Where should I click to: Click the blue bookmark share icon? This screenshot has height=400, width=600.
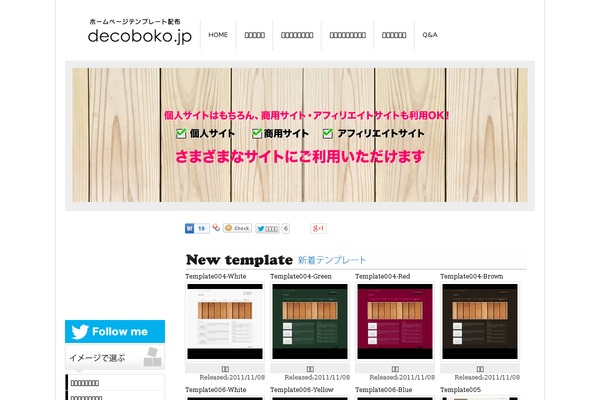click(x=189, y=229)
